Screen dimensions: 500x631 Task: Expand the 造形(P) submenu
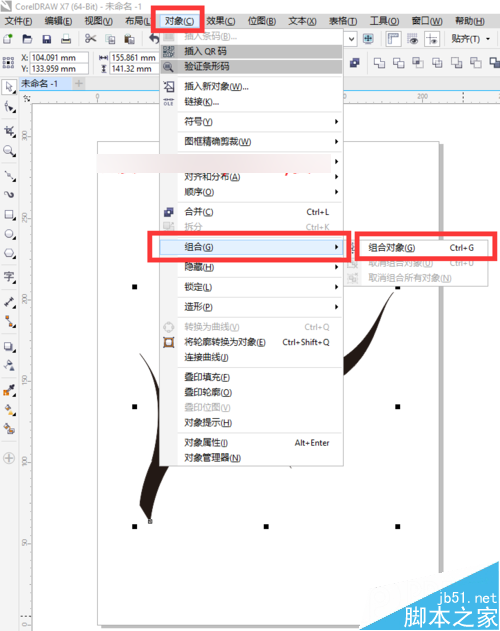pyautogui.click(x=260, y=307)
